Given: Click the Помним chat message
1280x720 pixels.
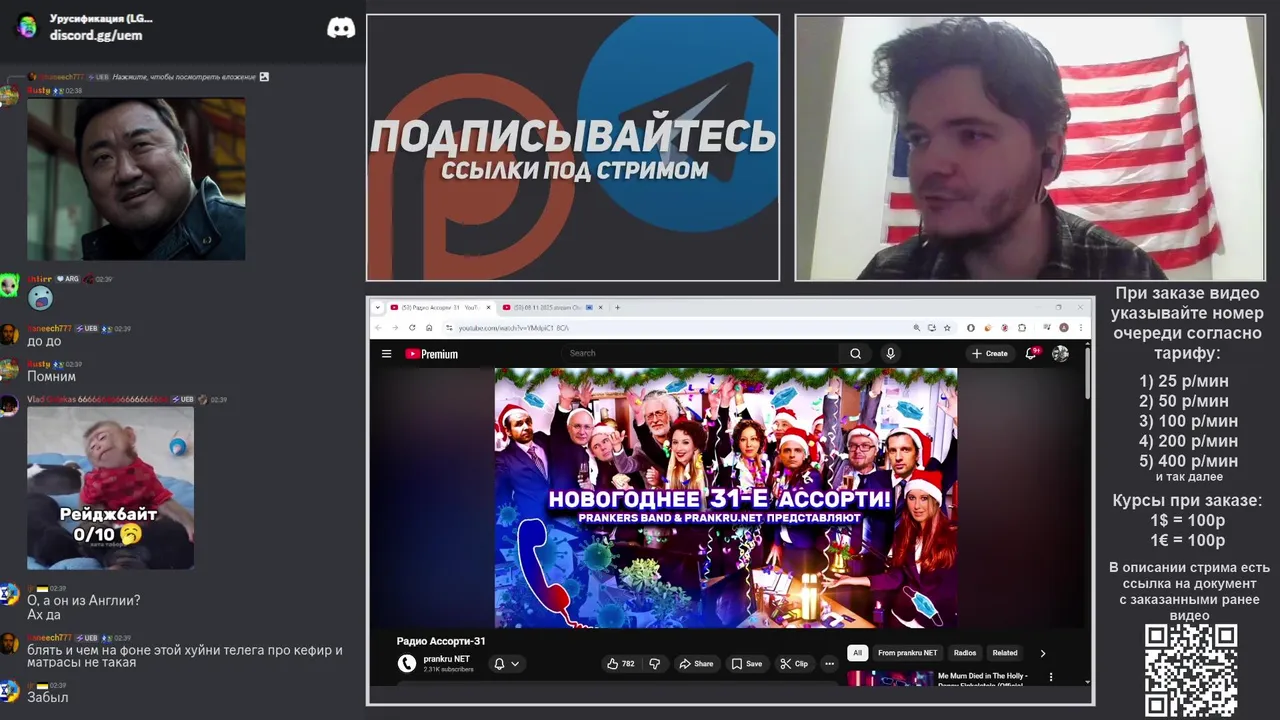Looking at the screenshot, I should point(51,377).
